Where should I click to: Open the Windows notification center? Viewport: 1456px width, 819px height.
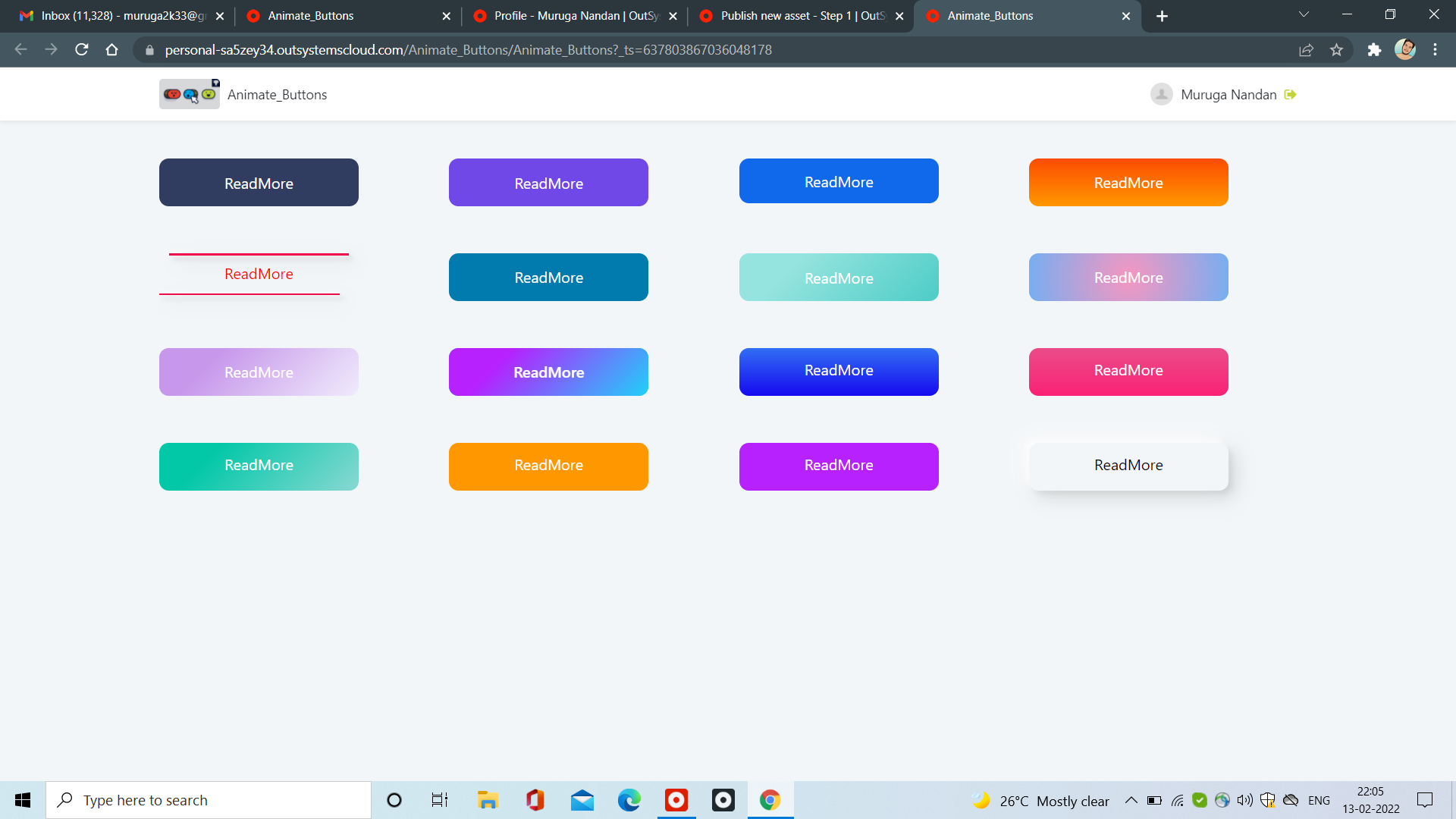[1425, 800]
